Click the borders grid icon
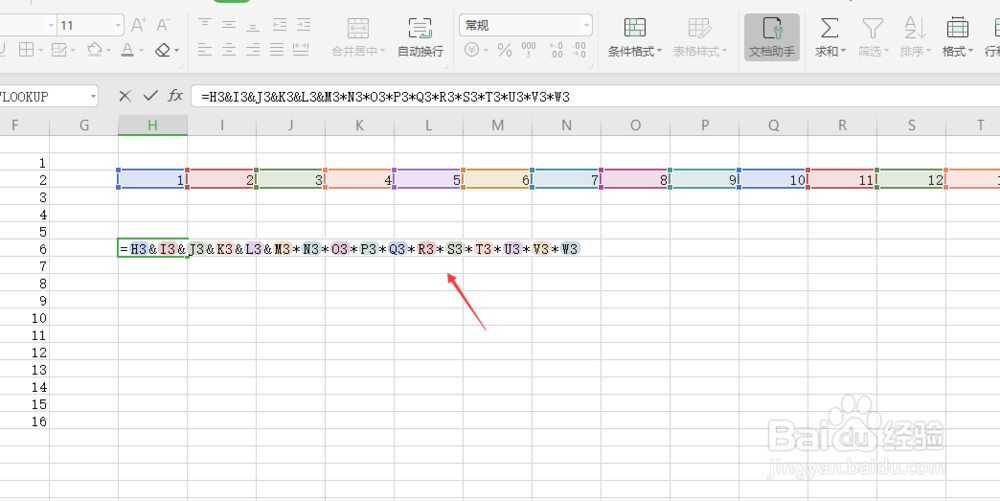This screenshot has width=1000, height=501. pyautogui.click(x=26, y=49)
